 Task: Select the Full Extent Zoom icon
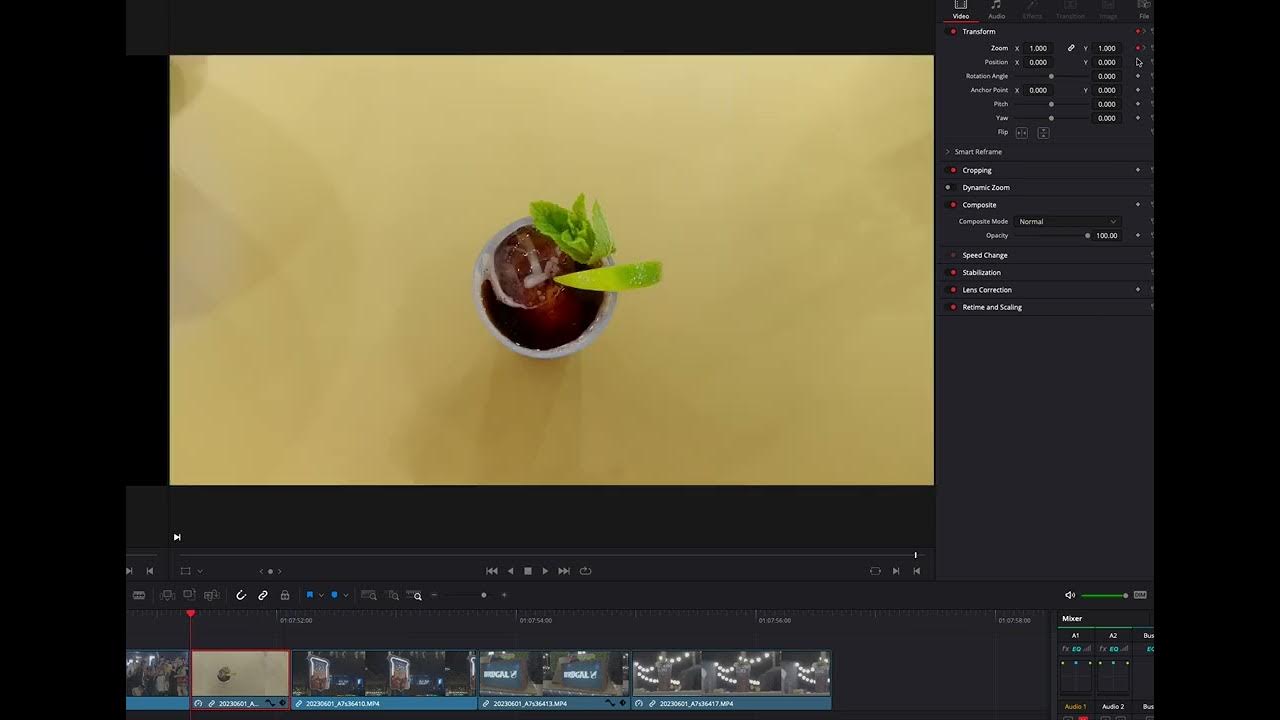coord(368,596)
